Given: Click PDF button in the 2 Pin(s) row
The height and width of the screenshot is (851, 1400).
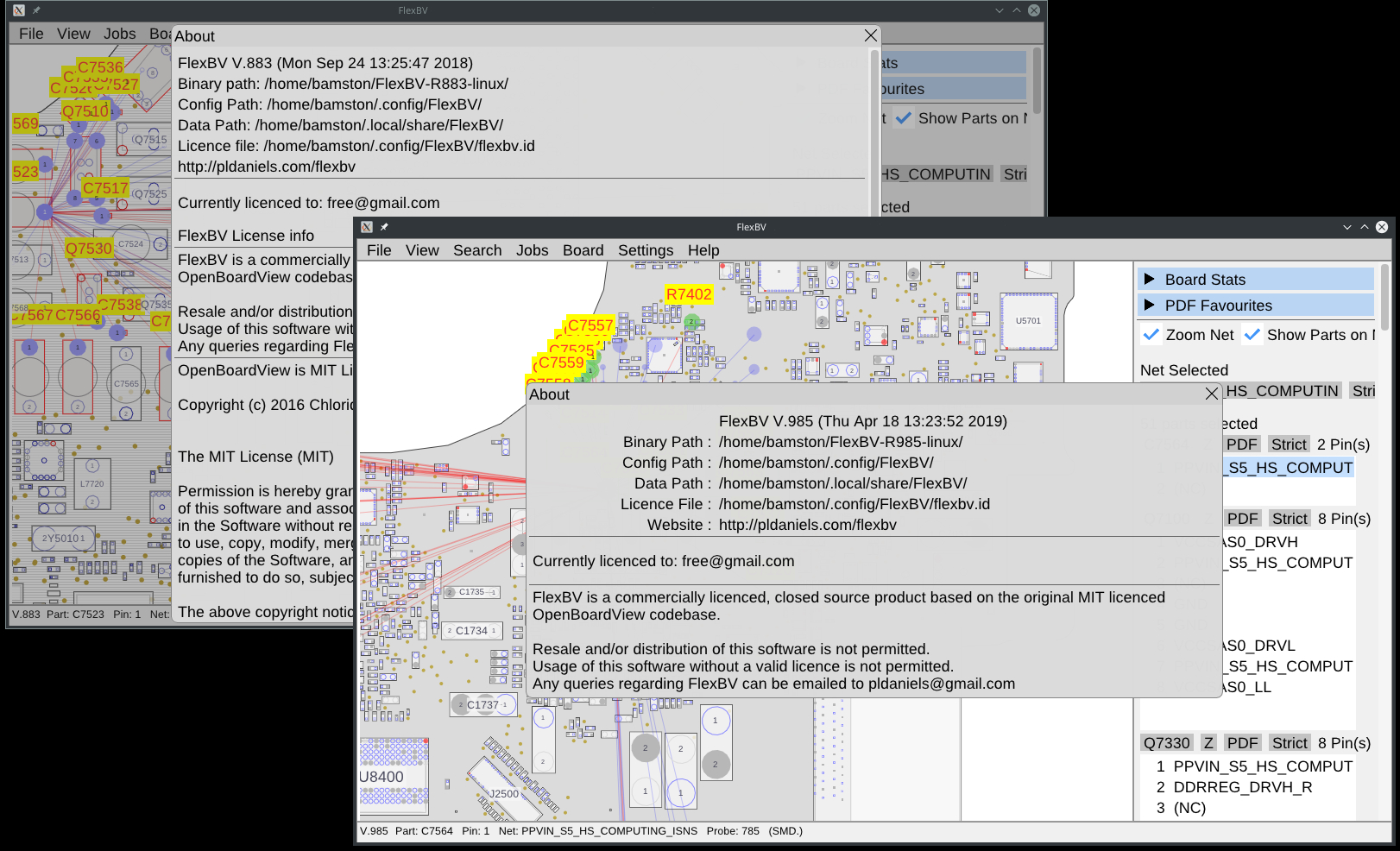Looking at the screenshot, I should pos(1242,444).
